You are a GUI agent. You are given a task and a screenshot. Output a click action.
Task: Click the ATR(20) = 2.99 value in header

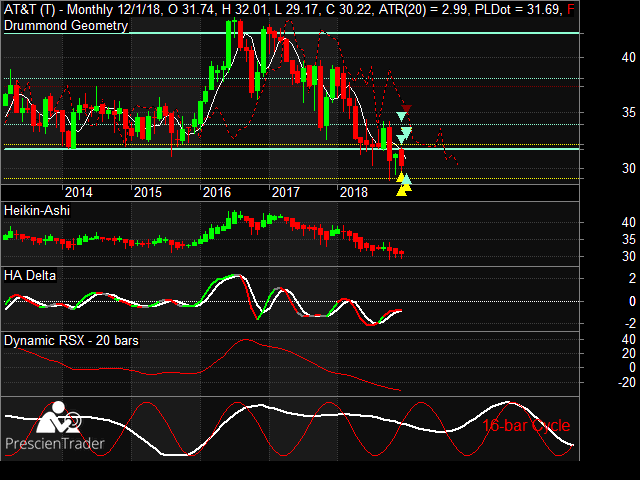(423, 9)
